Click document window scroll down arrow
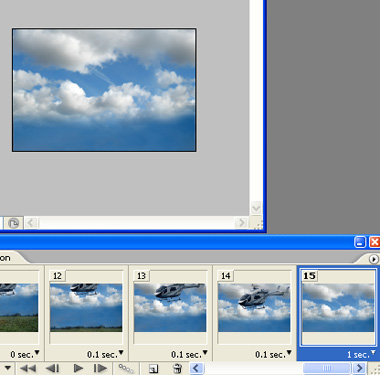 tap(256, 208)
